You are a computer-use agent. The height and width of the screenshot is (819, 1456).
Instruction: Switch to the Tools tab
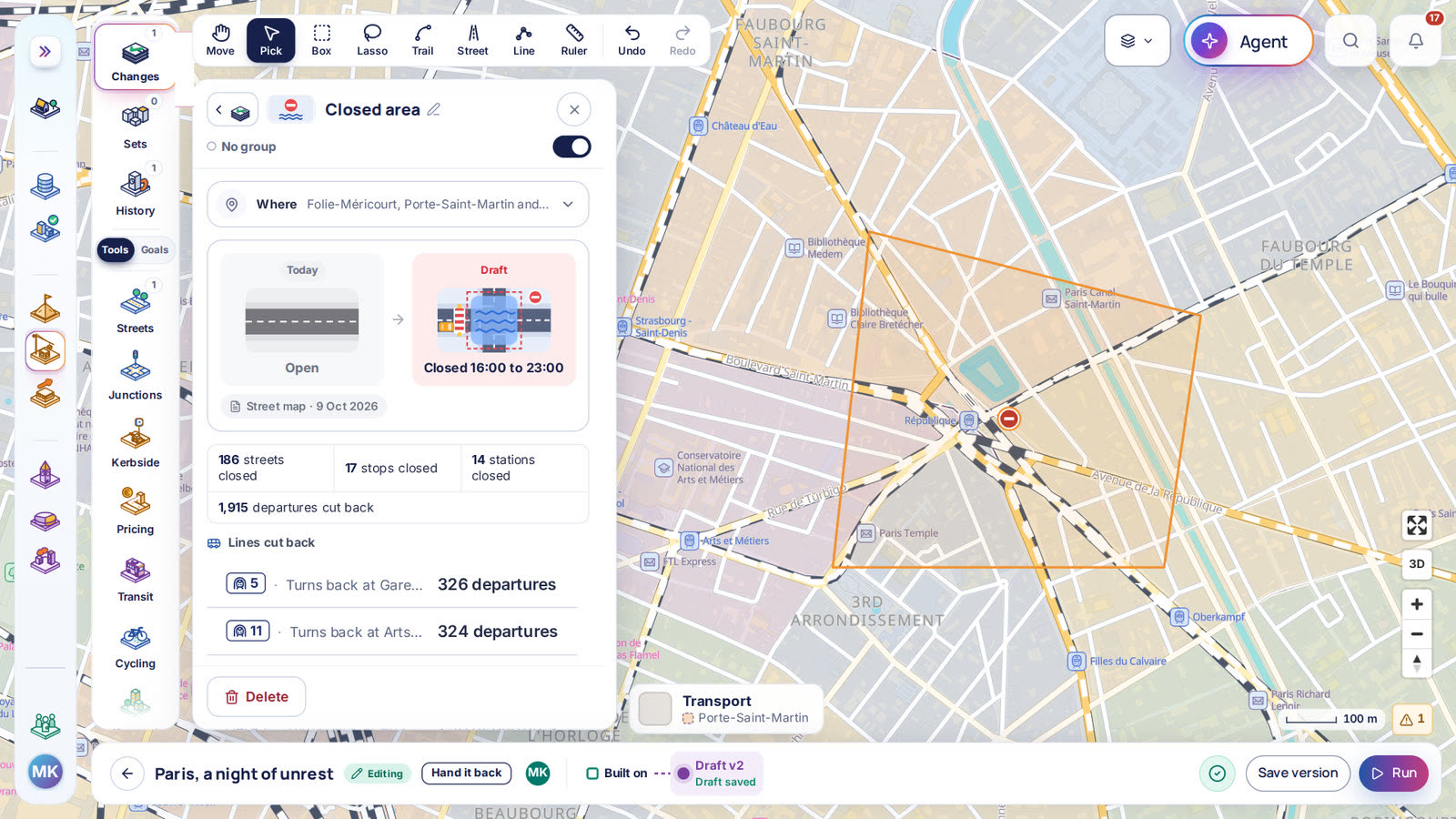pos(115,250)
